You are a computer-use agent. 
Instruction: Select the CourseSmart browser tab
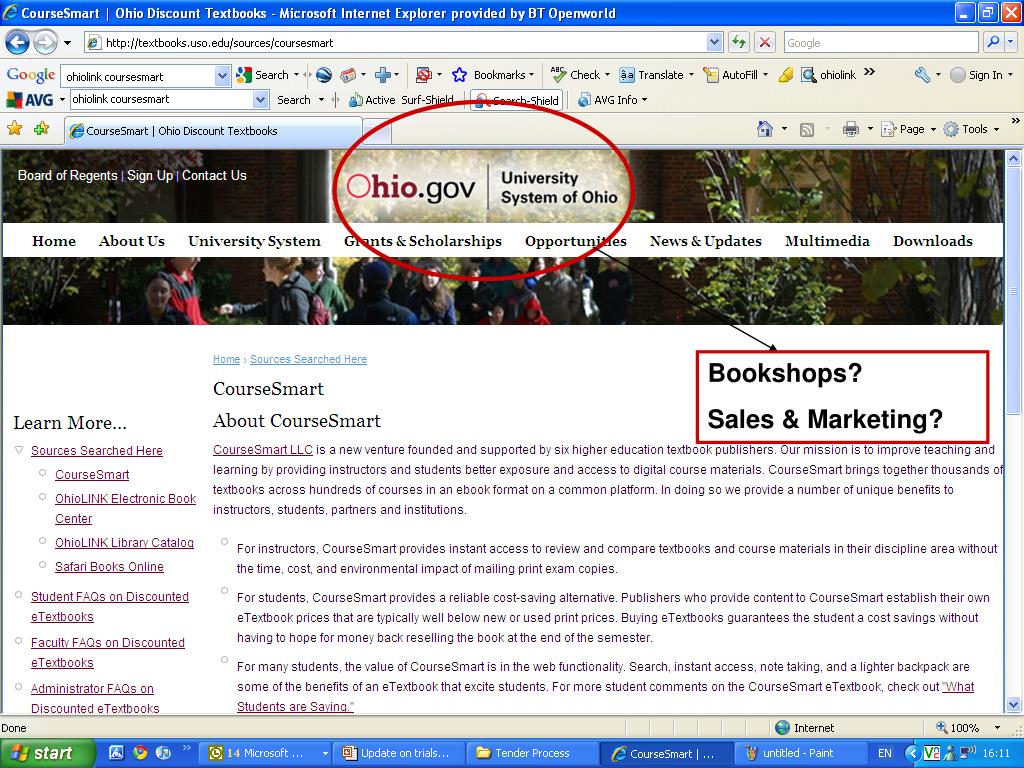tap(213, 131)
